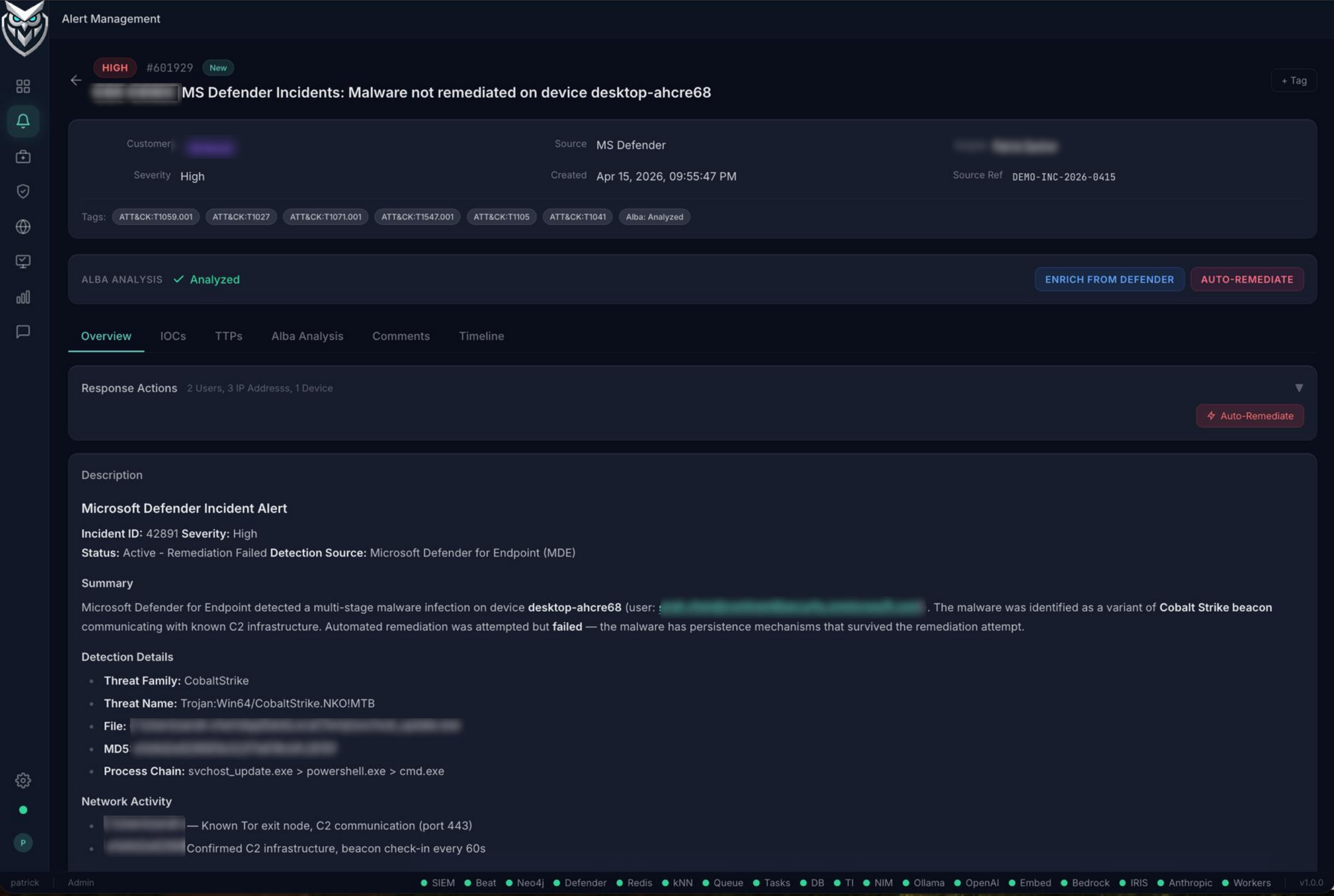Click the Neo4j status indicator
1334x896 pixels.
525,883
